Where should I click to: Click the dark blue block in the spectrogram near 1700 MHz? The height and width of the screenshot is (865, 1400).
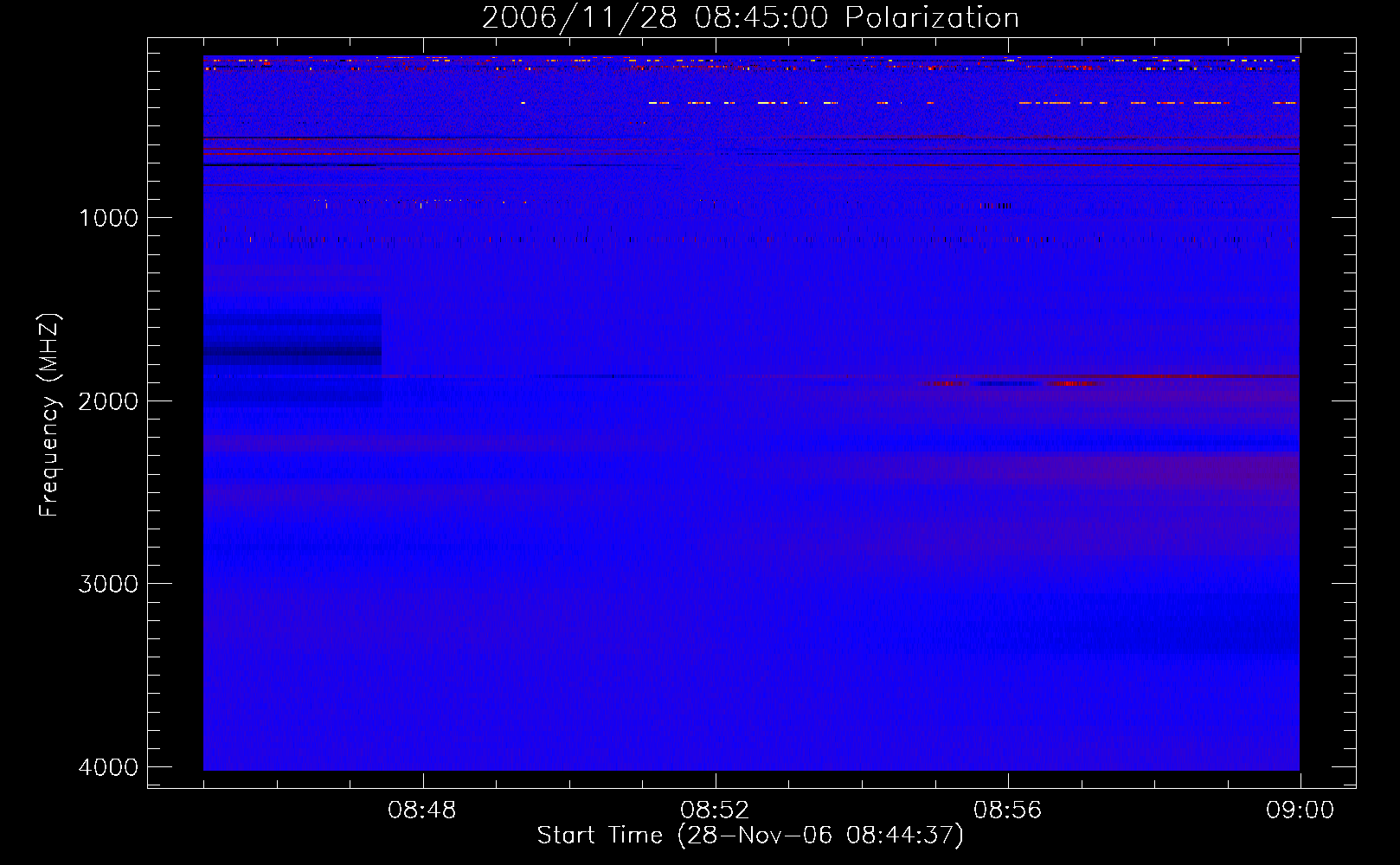click(x=292, y=350)
